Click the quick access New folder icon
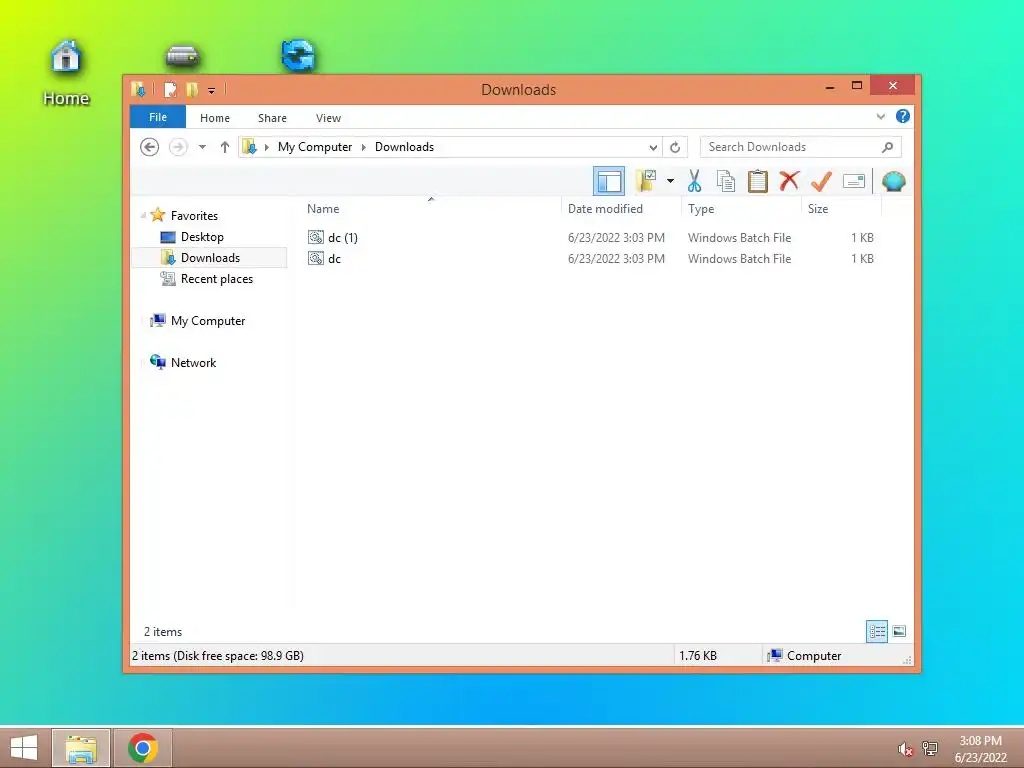The width and height of the screenshot is (1024, 768). click(x=192, y=89)
